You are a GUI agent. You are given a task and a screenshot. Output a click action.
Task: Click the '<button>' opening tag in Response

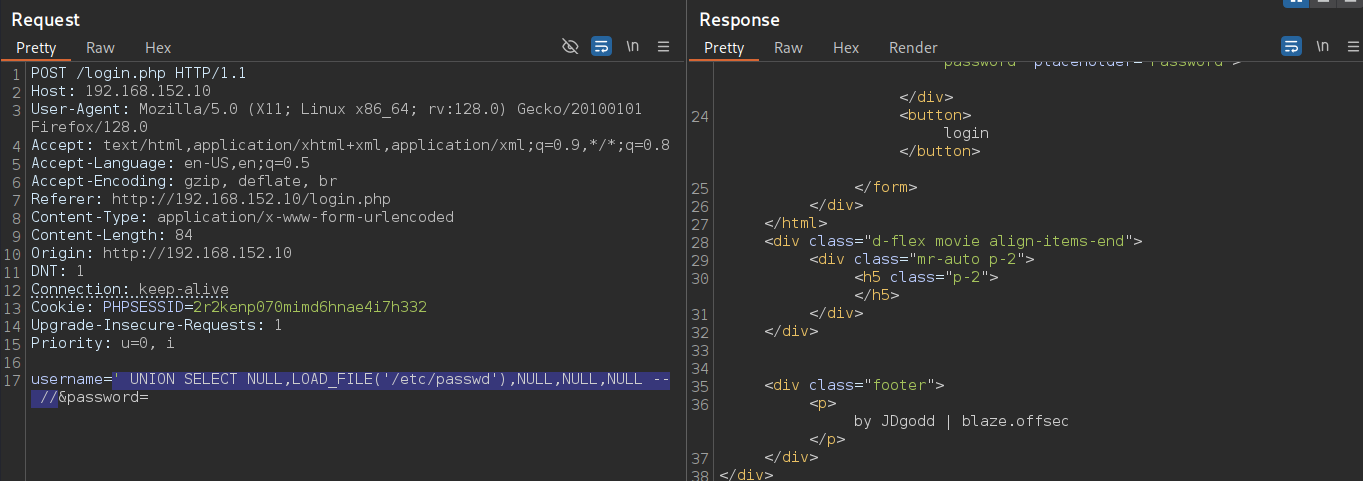pos(935,115)
